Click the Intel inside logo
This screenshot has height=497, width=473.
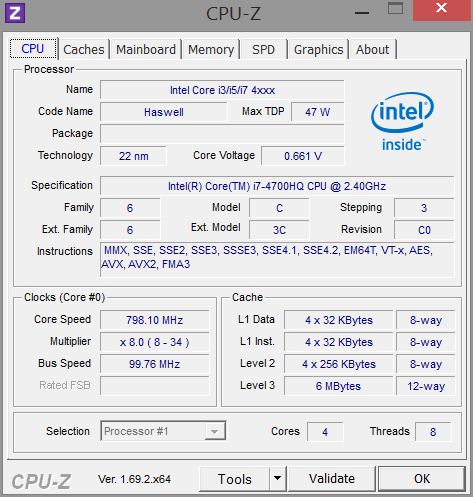coord(402,122)
